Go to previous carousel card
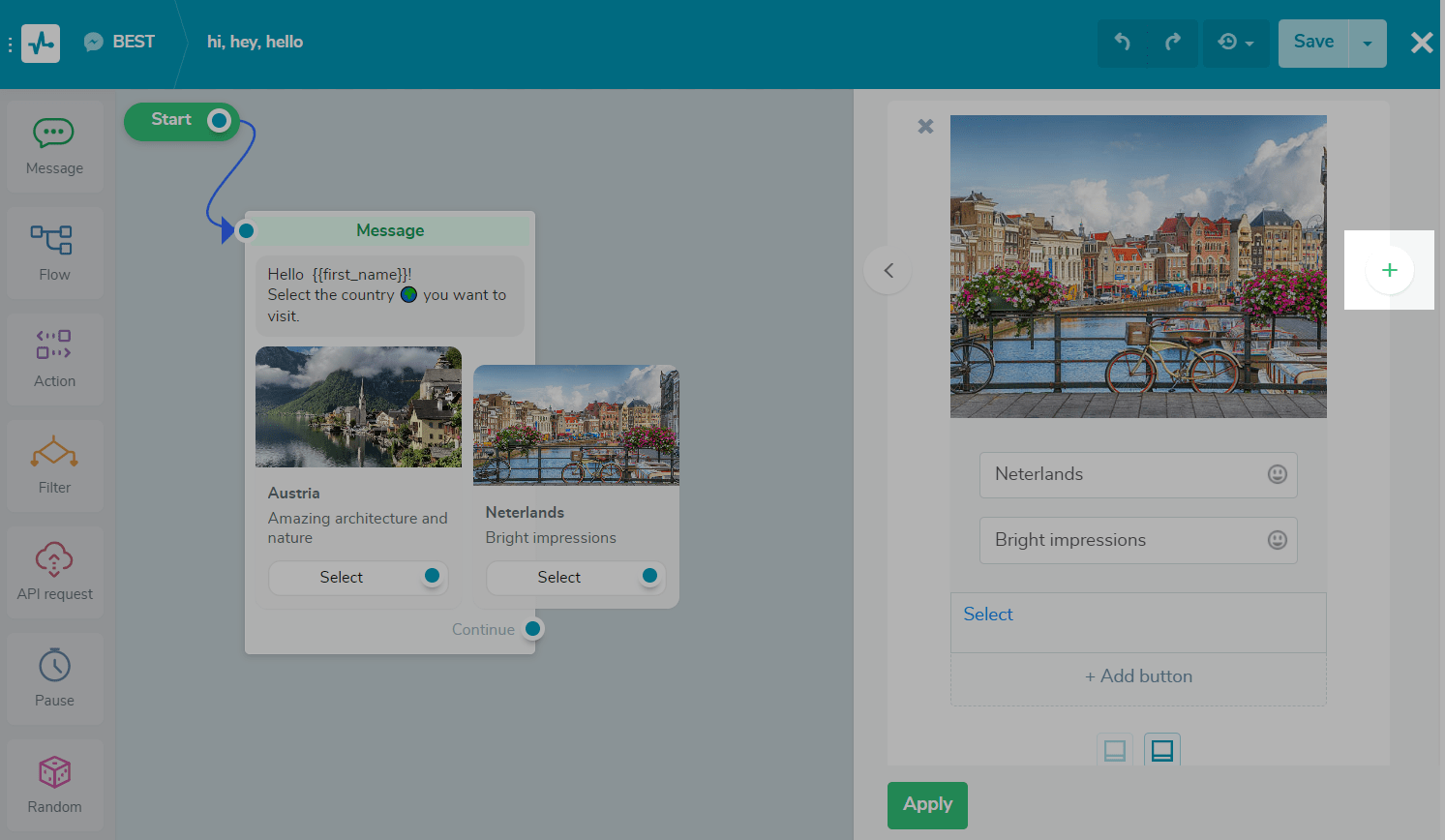The width and height of the screenshot is (1445, 840). [x=888, y=270]
